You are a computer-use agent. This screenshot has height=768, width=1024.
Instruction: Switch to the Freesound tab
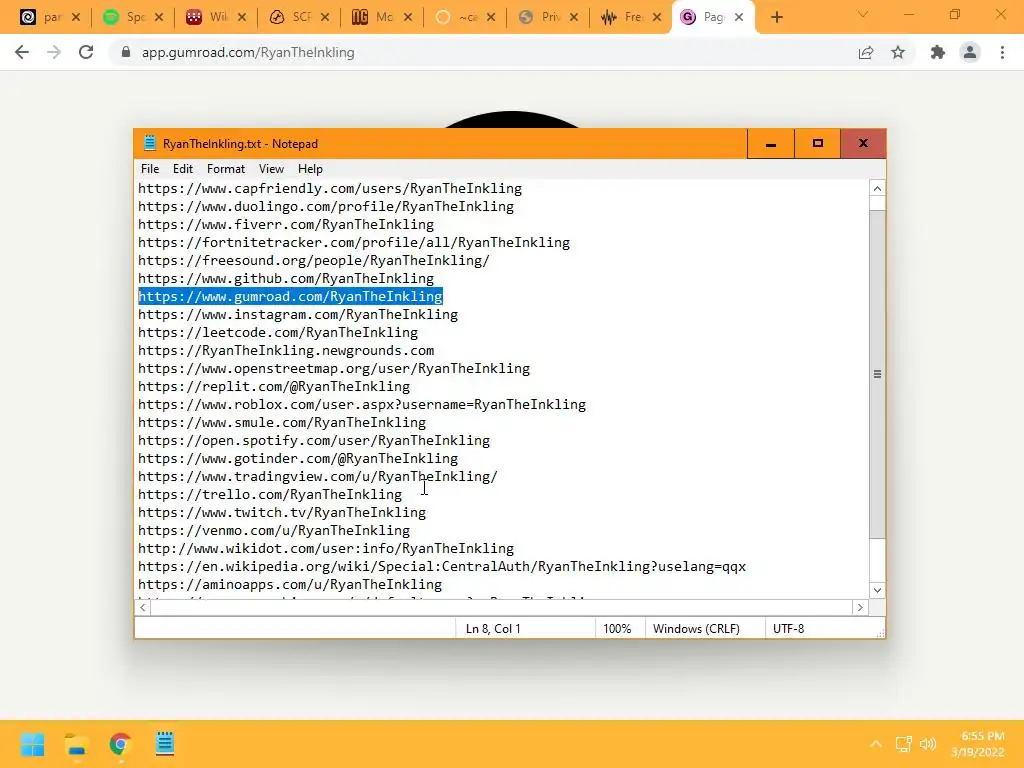tap(631, 18)
